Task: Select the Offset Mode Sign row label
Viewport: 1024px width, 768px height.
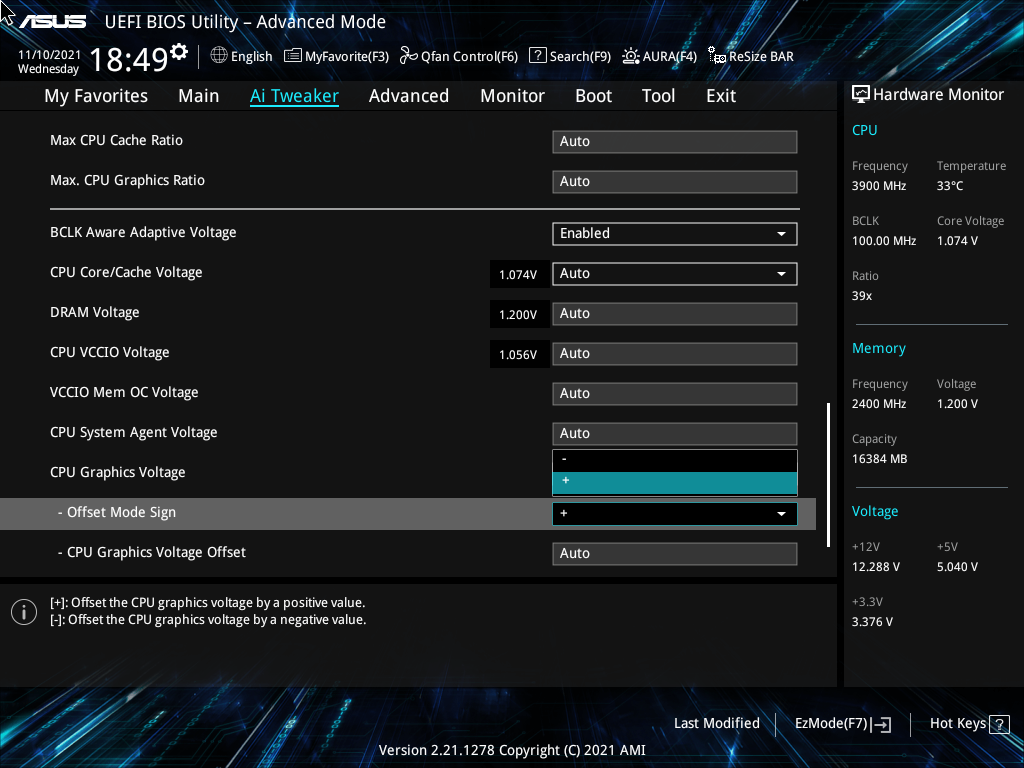Action: [116, 513]
